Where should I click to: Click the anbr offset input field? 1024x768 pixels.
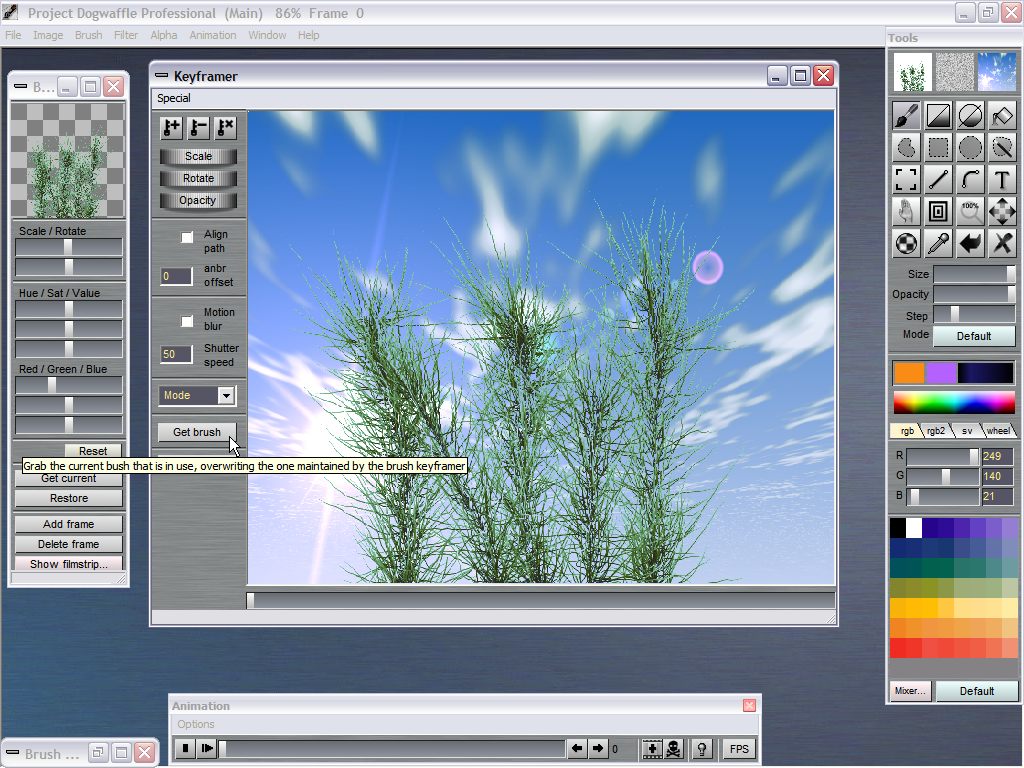click(x=176, y=276)
